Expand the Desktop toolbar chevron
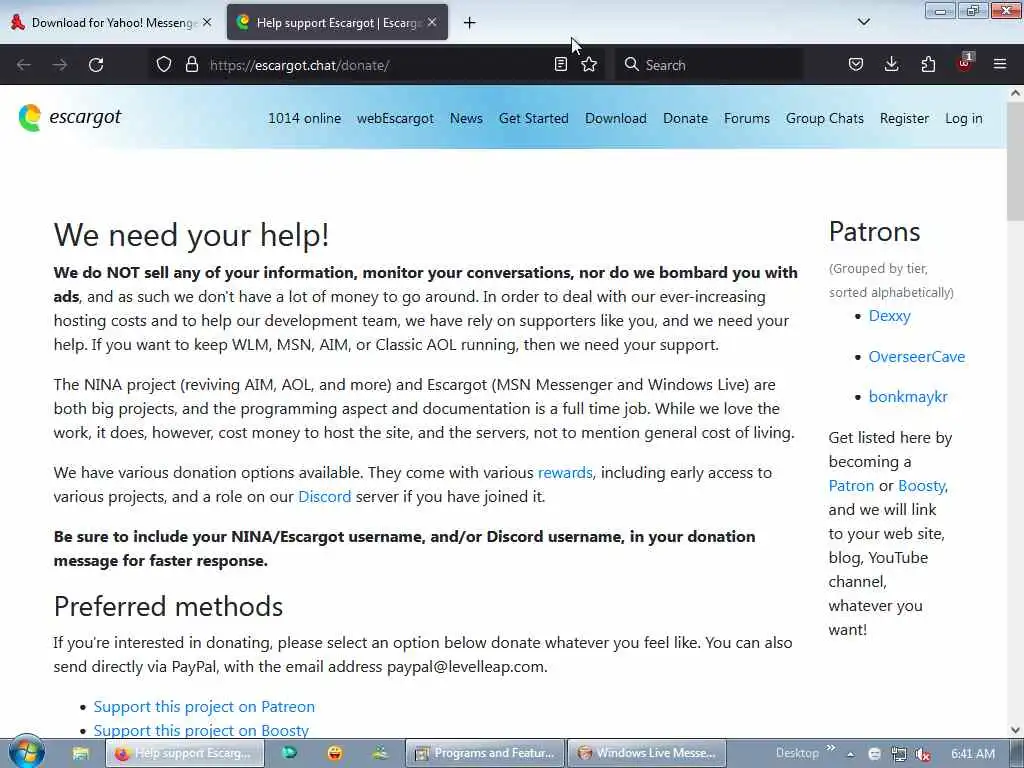Viewport: 1024px width, 768px height. [831, 748]
